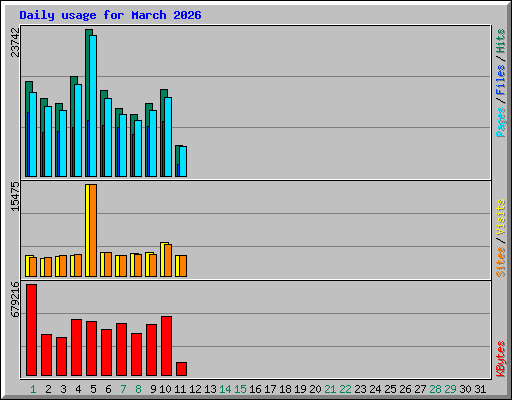512x400 pixels.
Task: Select day 11 on the x-axis
Action: click(180, 389)
